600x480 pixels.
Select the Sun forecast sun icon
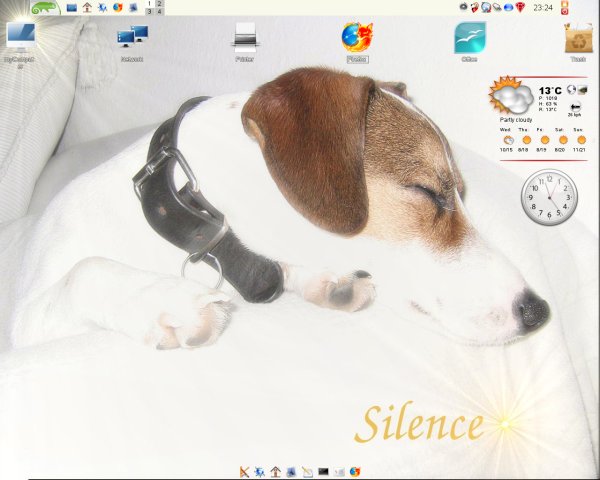click(581, 140)
